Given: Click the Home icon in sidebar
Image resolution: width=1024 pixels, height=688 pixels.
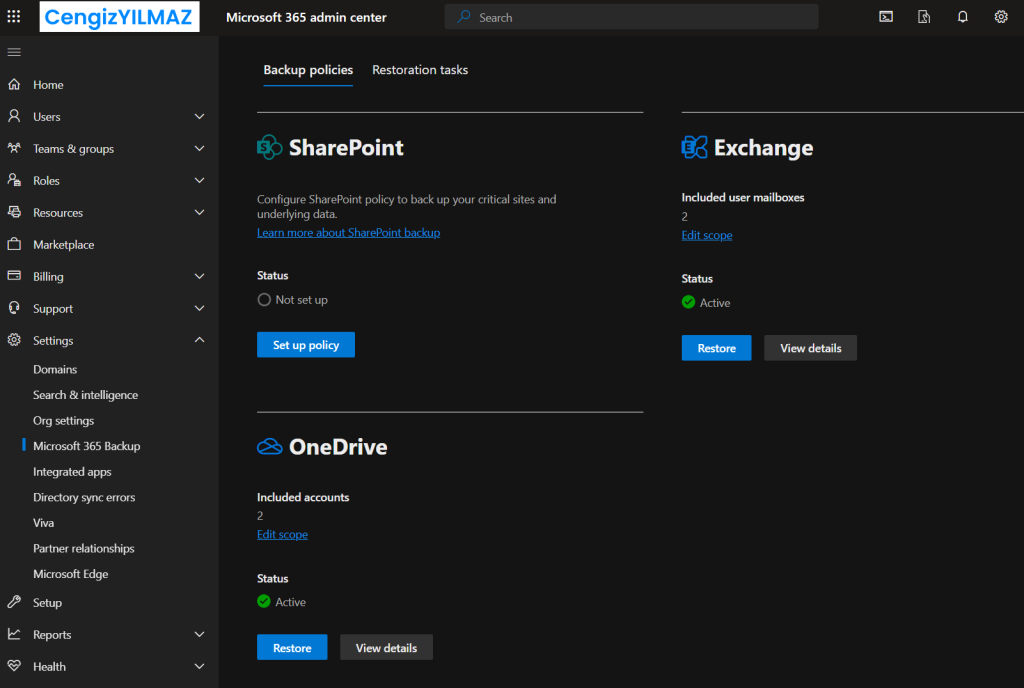Looking at the screenshot, I should (x=14, y=85).
